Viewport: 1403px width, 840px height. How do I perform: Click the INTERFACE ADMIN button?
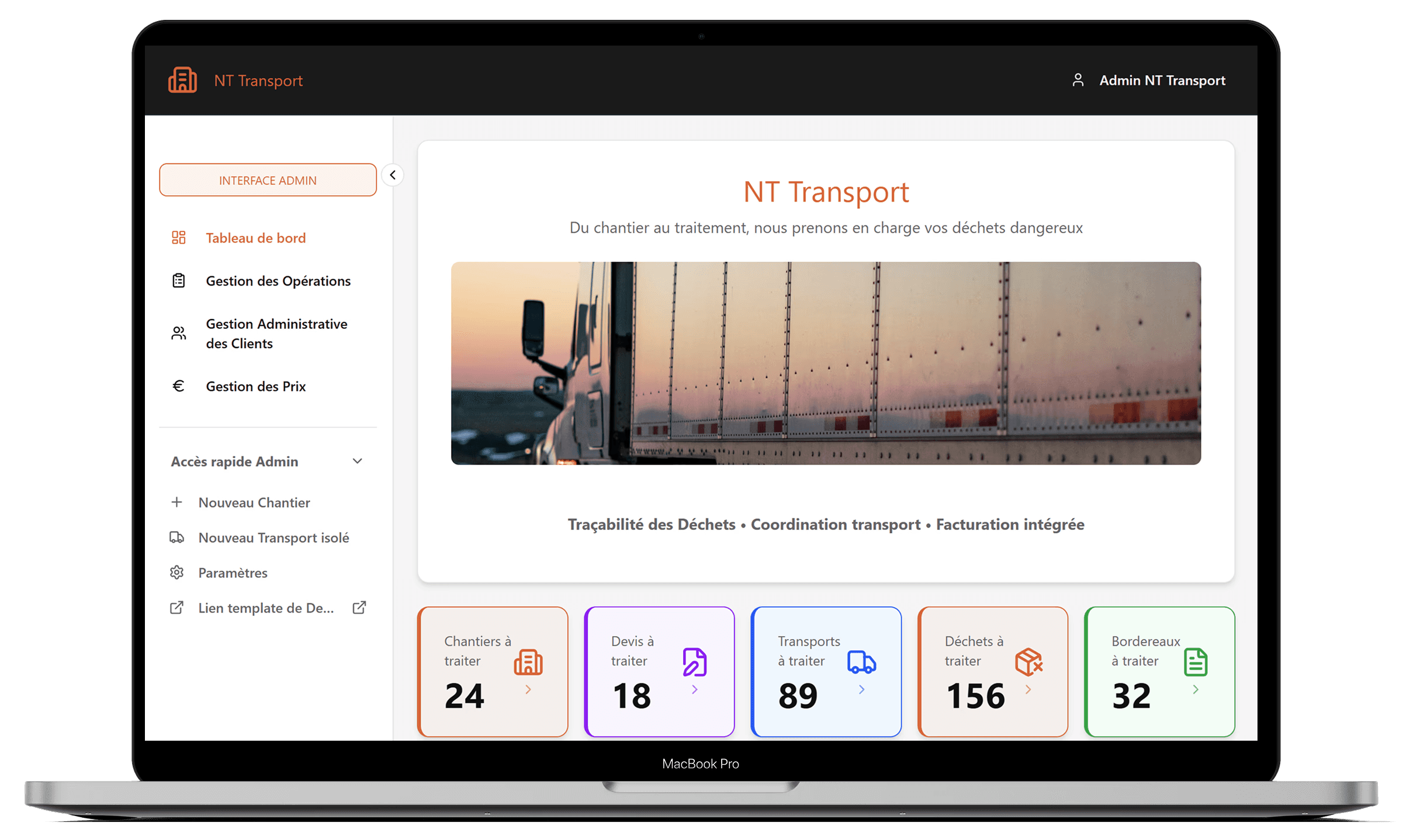268,180
